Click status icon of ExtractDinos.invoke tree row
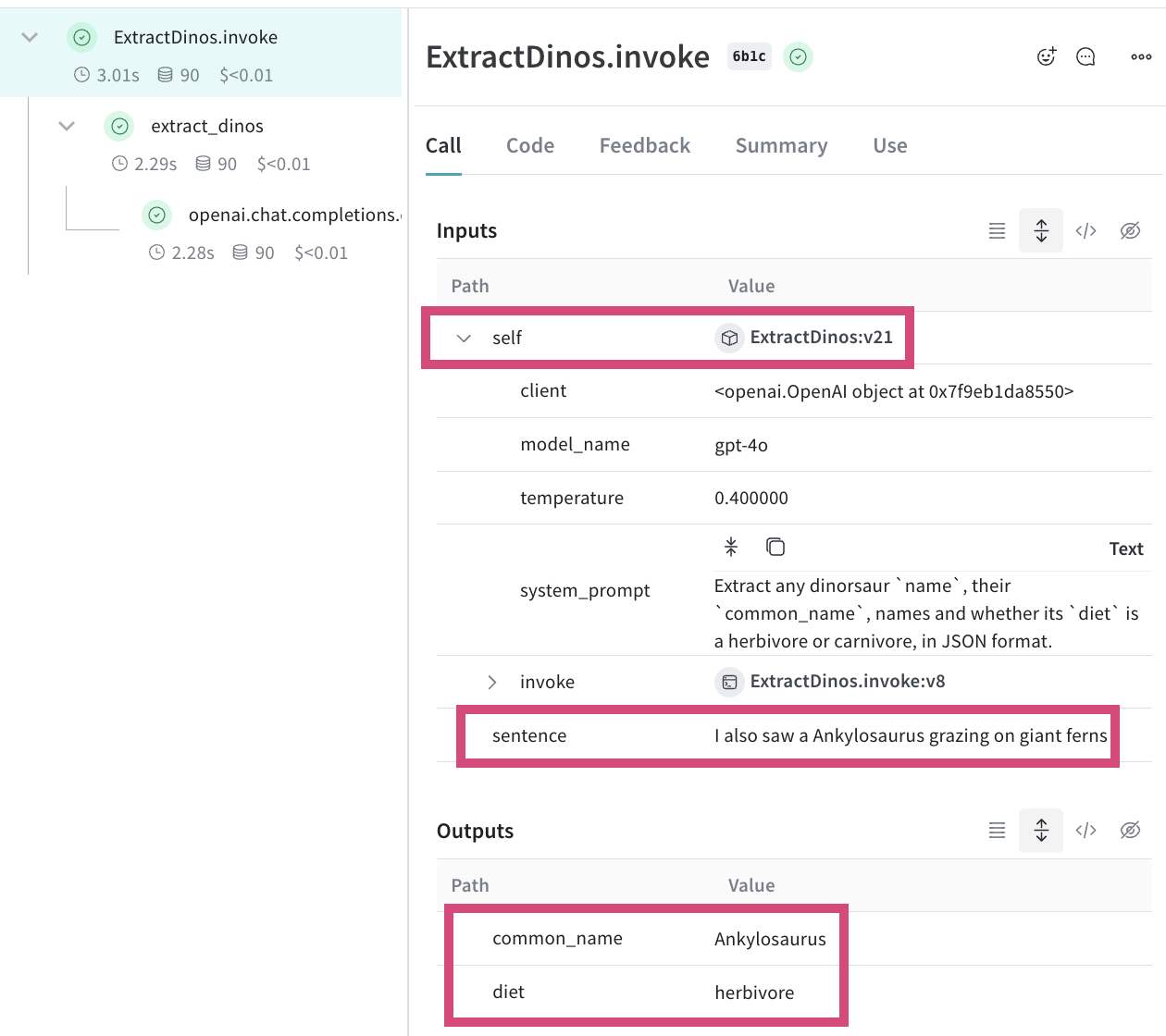This screenshot has height=1036, width=1166. click(x=81, y=37)
